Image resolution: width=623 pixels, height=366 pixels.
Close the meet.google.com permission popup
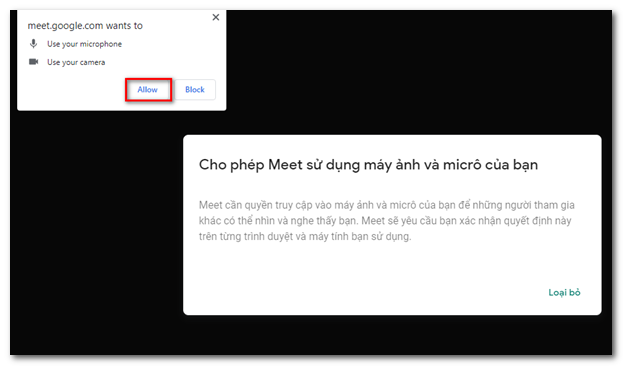(216, 17)
